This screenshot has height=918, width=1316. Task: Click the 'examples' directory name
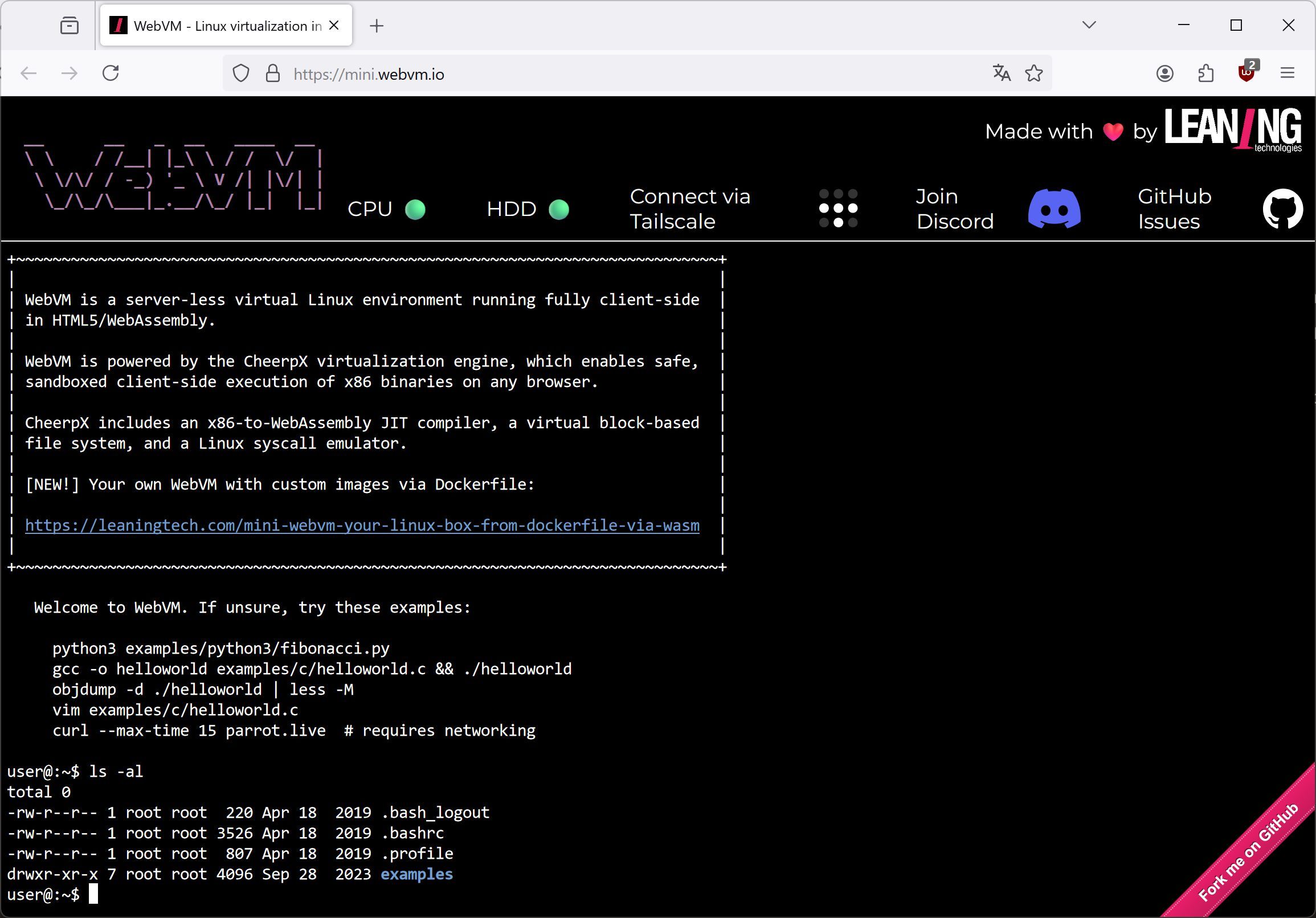point(416,874)
